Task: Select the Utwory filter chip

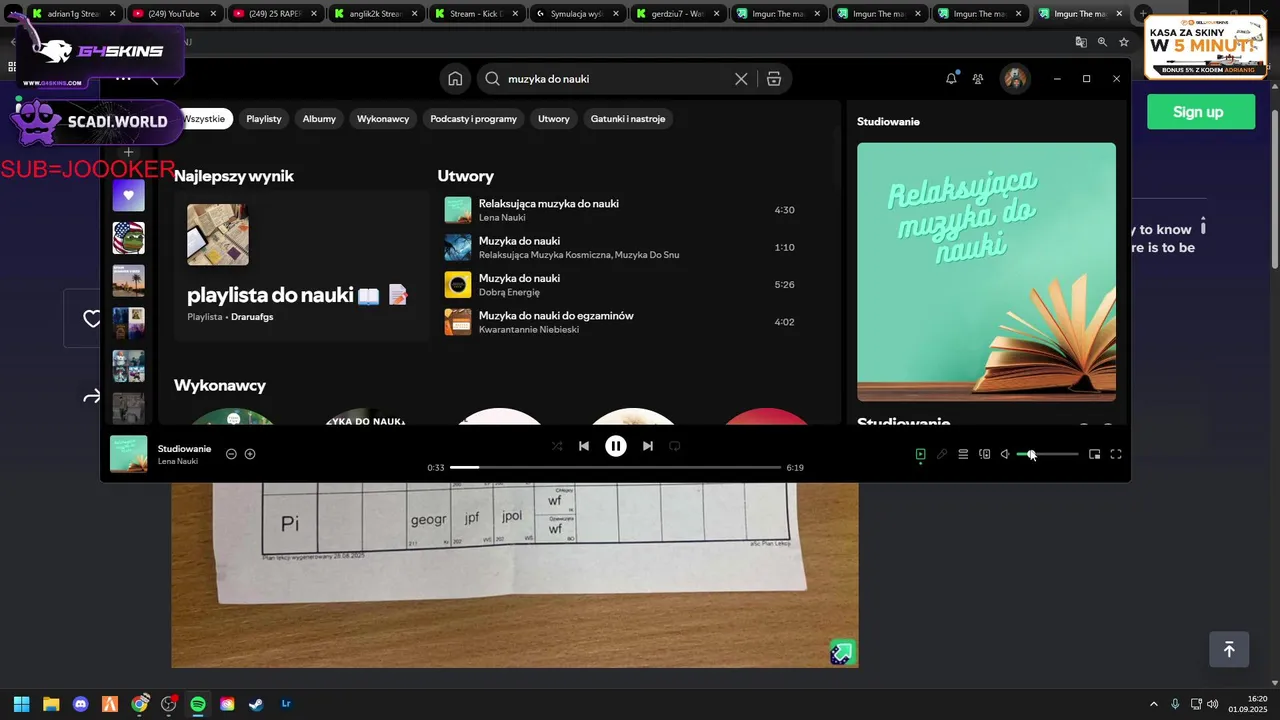Action: click(x=553, y=118)
